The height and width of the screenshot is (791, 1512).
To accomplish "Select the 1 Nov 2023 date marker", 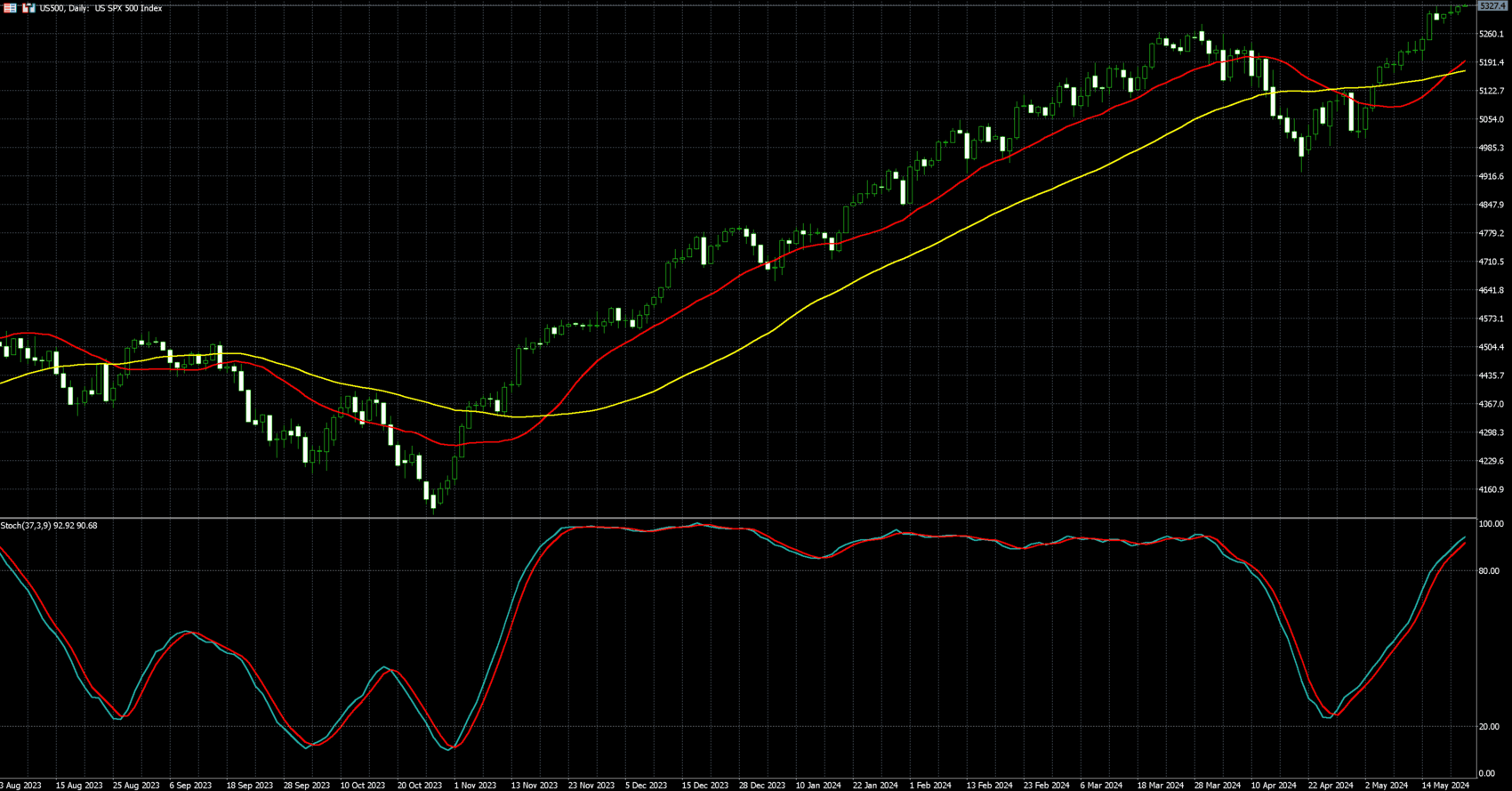I will click(x=475, y=786).
